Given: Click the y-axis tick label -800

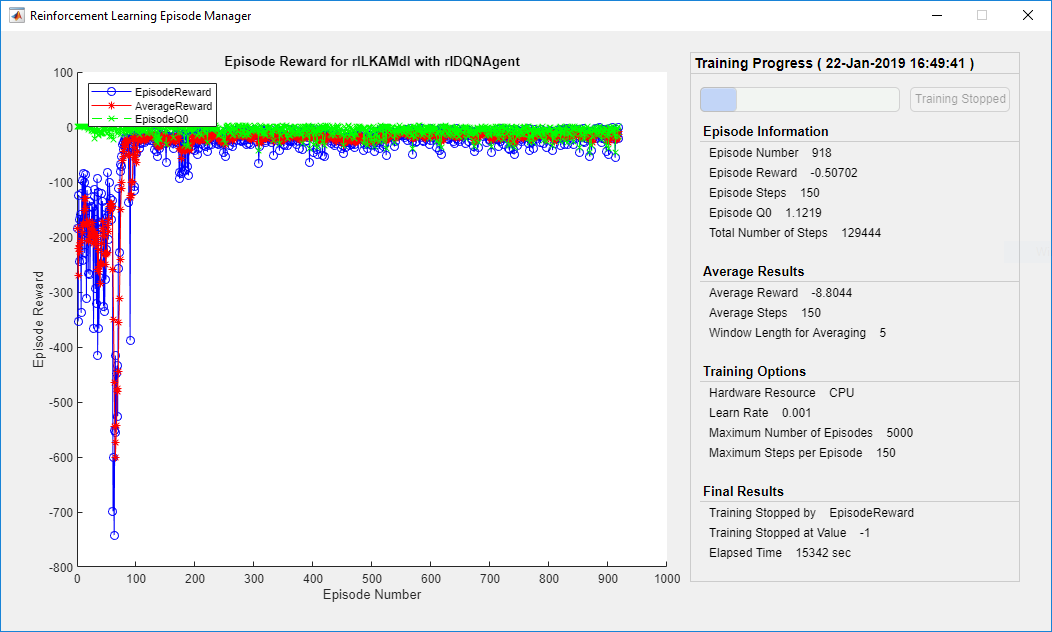Looking at the screenshot, I should pyautogui.click(x=60, y=568).
